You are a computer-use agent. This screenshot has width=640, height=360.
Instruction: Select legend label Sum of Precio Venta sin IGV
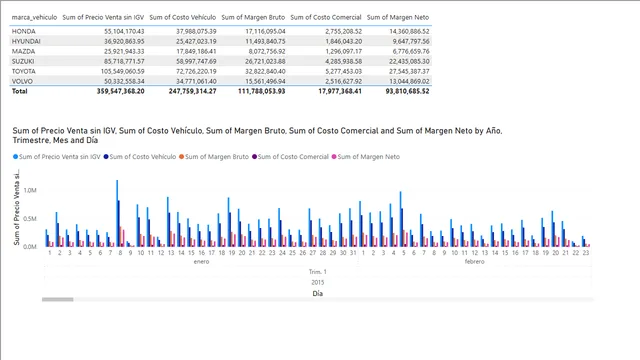(x=60, y=157)
